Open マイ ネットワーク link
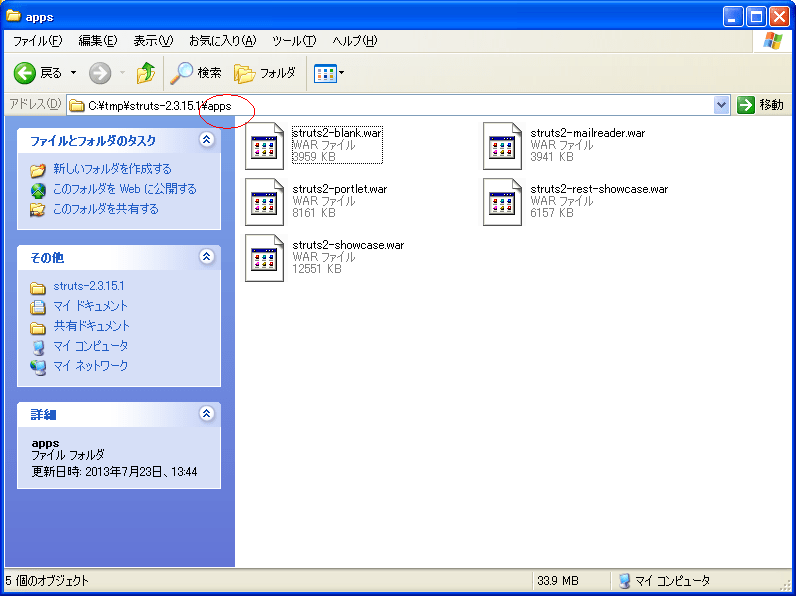 tap(91, 366)
